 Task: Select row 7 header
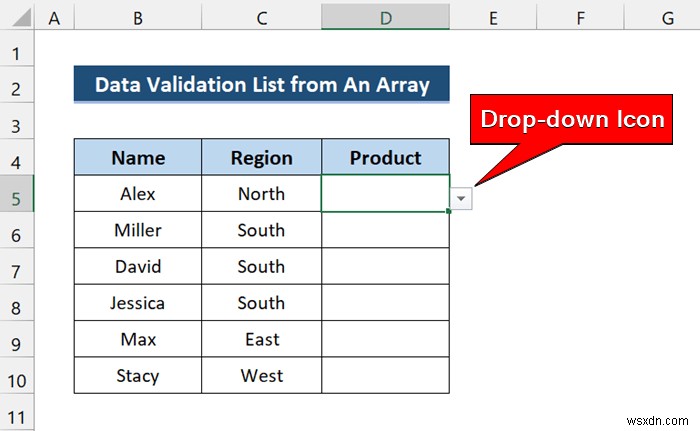pos(17,266)
